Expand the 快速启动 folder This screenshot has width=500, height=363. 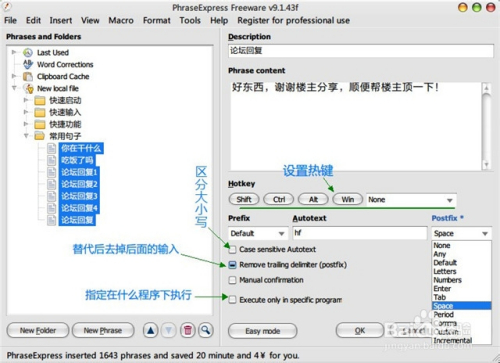(26, 100)
